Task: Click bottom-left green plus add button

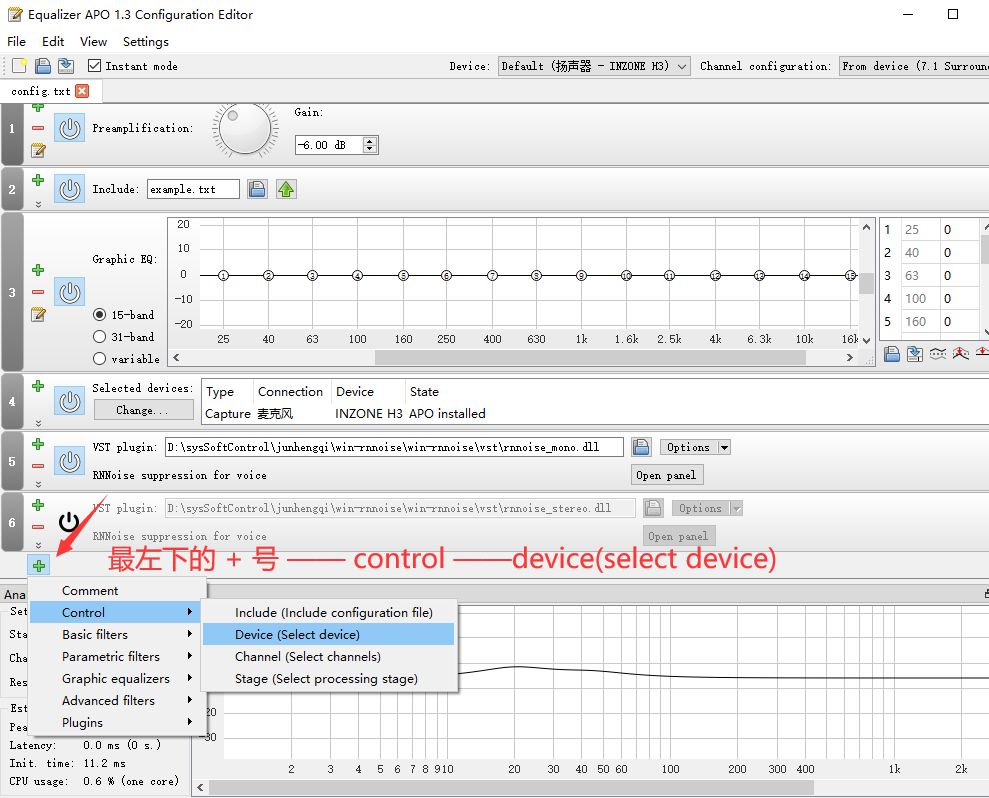Action: tap(38, 566)
